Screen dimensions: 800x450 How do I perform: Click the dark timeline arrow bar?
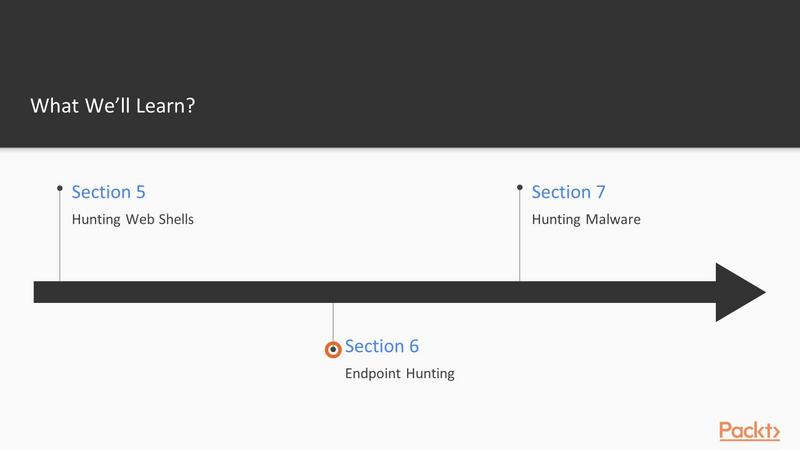coord(374,292)
